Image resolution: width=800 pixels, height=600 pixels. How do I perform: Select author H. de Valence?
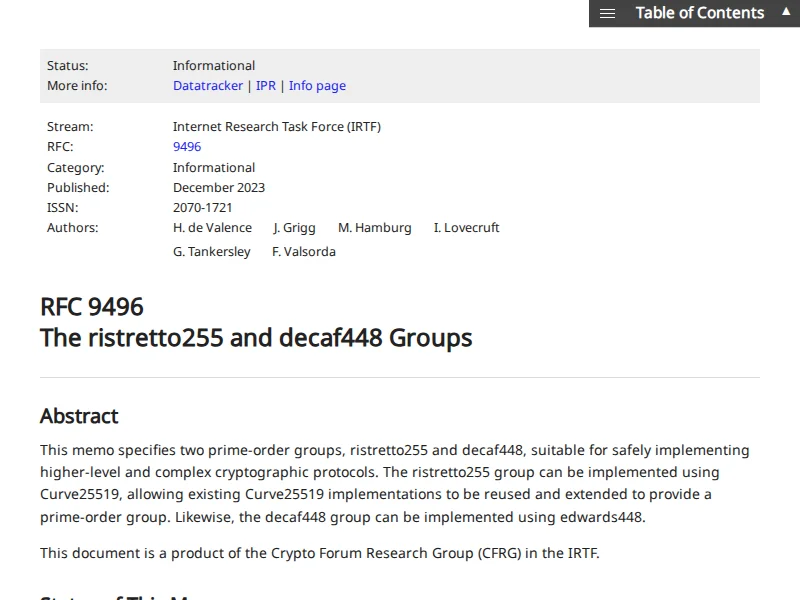212,228
